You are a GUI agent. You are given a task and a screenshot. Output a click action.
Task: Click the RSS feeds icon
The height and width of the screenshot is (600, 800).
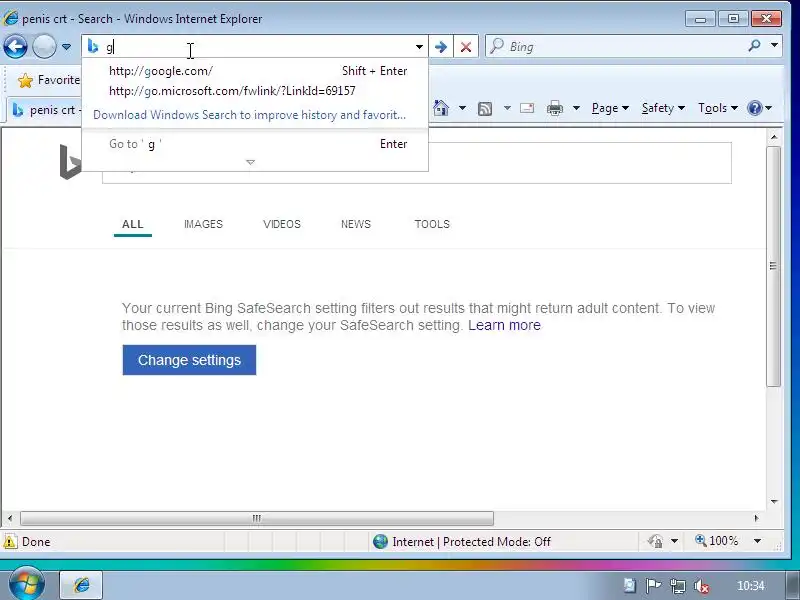pyautogui.click(x=485, y=108)
